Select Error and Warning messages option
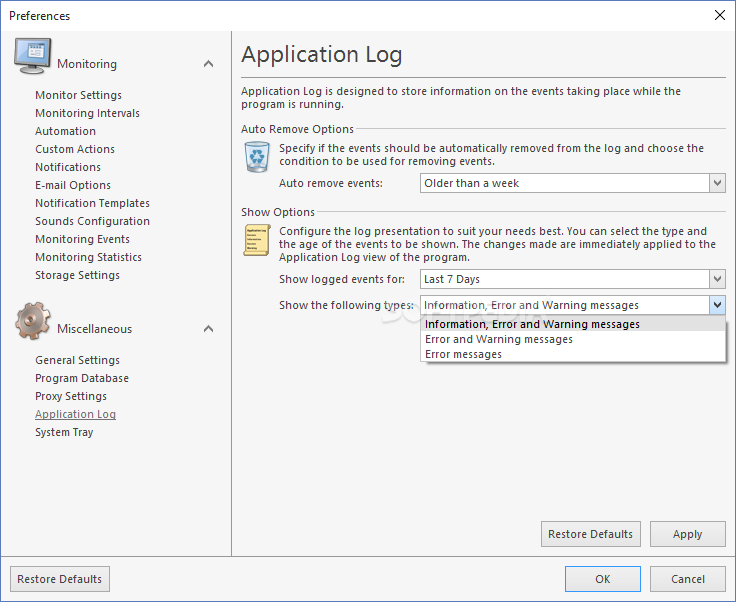The width and height of the screenshot is (736, 602). point(573,339)
